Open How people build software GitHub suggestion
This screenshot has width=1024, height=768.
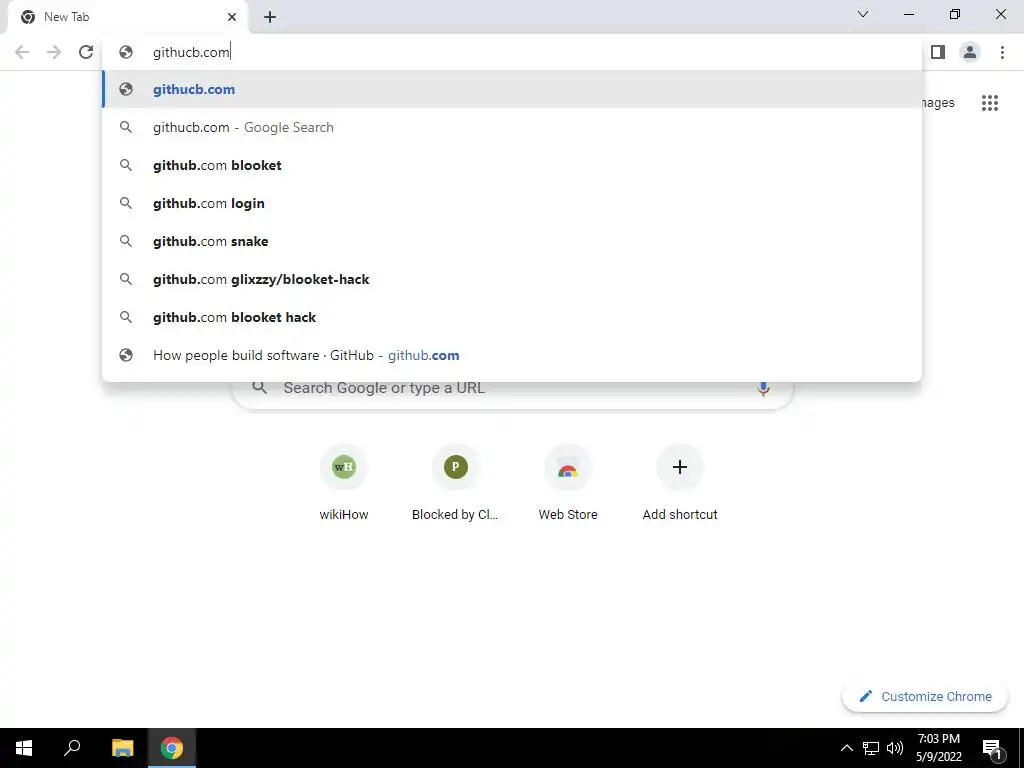coord(512,355)
